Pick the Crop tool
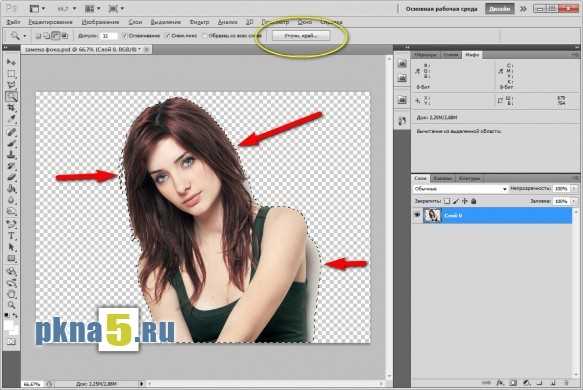The image size is (583, 390). (x=12, y=108)
